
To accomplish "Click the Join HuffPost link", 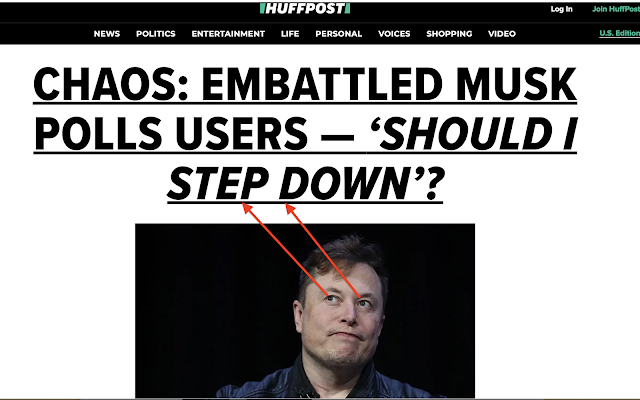I will [x=616, y=9].
